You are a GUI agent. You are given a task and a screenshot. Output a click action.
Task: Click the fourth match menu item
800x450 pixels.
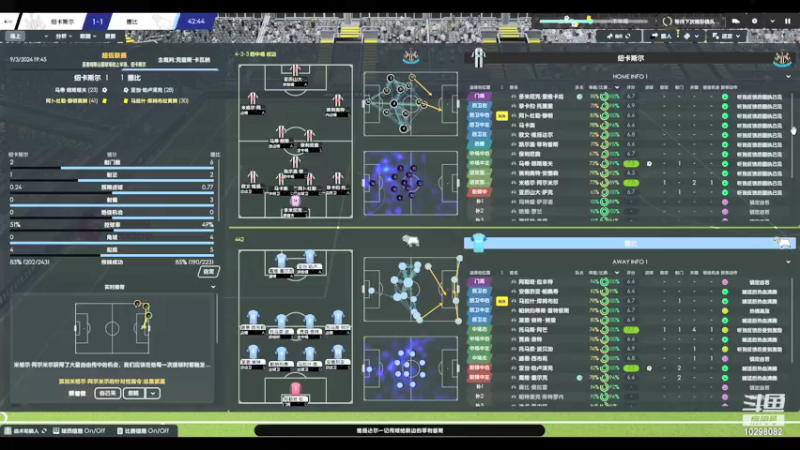pyautogui.click(x=110, y=36)
